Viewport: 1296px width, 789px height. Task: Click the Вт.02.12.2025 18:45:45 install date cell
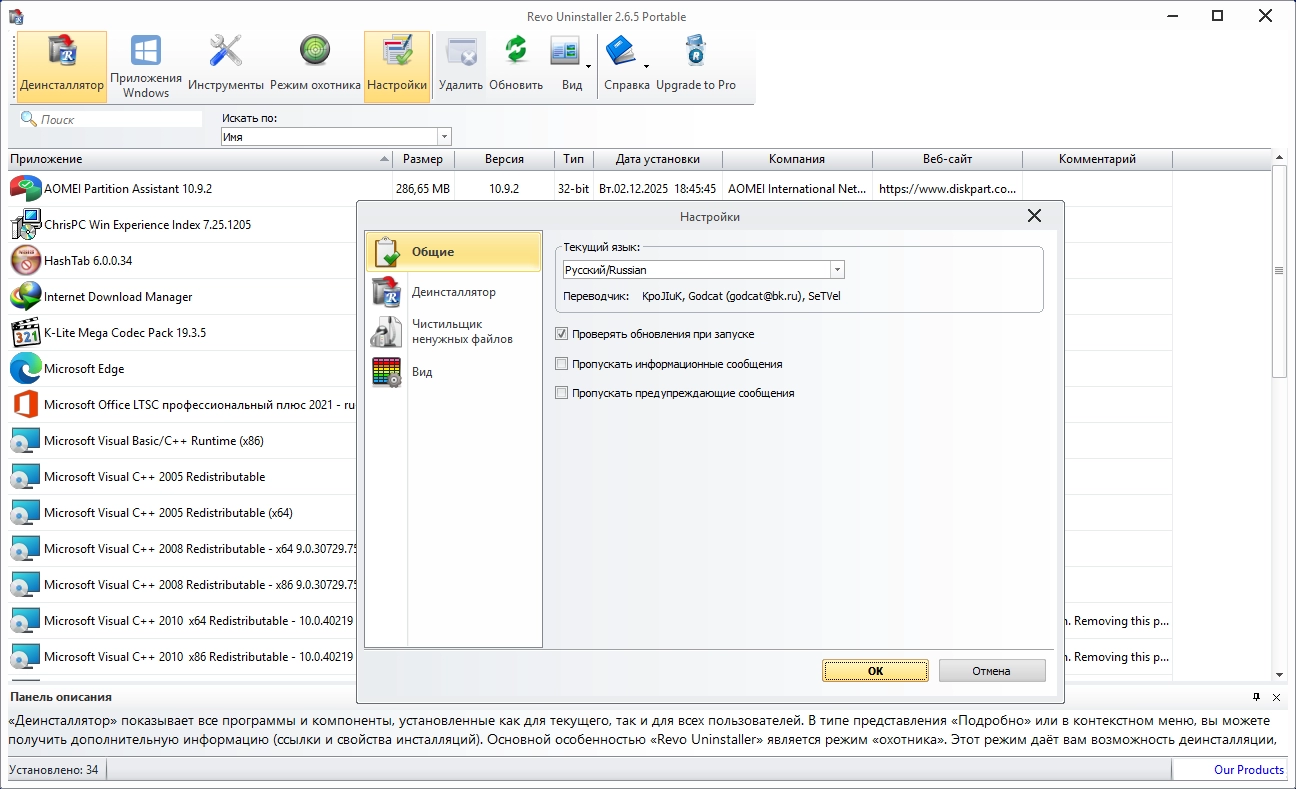(x=658, y=189)
